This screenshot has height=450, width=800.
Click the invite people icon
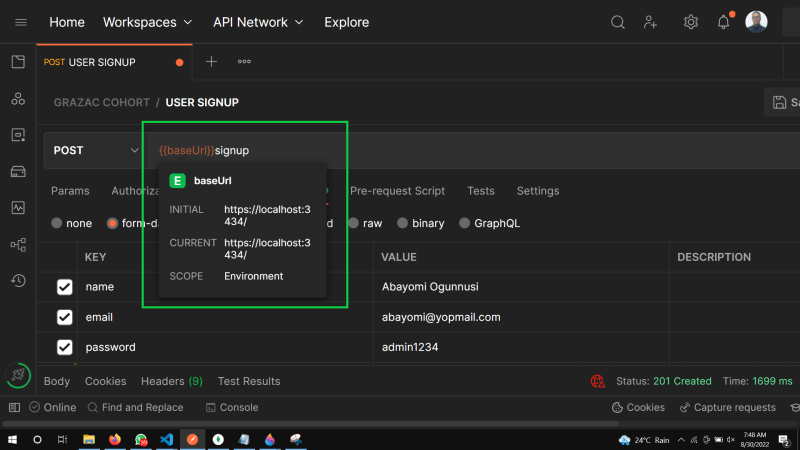click(x=650, y=22)
